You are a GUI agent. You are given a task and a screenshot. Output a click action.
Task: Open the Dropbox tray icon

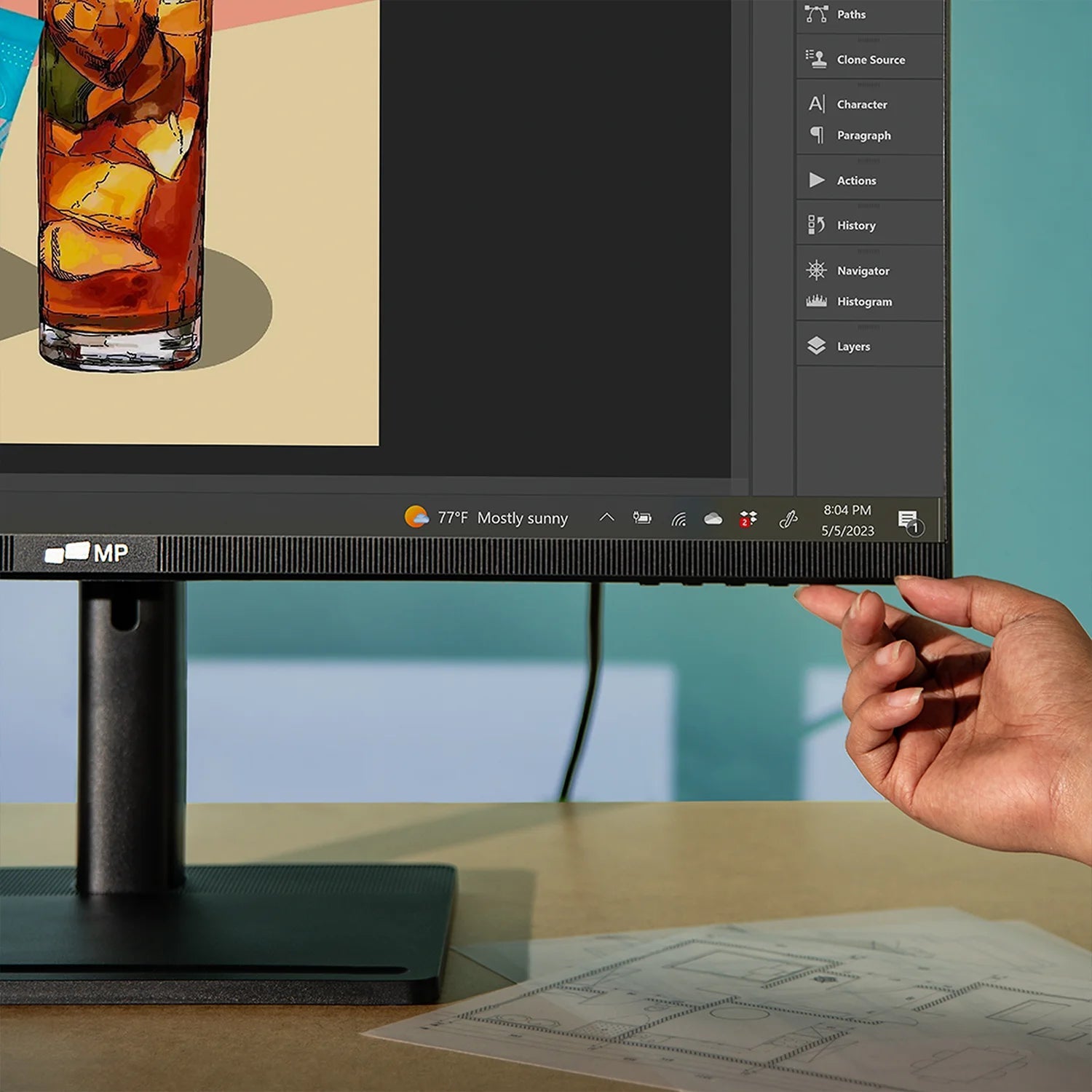748,518
